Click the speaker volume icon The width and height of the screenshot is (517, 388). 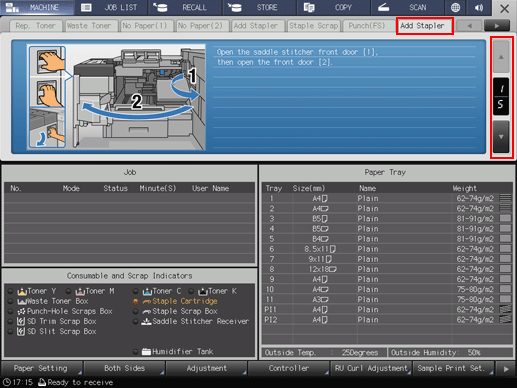click(479, 7)
